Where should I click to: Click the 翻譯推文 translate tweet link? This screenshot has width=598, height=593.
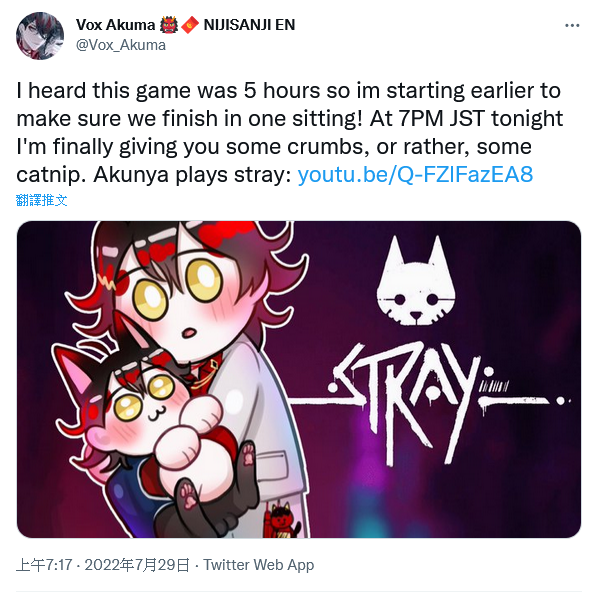42,200
